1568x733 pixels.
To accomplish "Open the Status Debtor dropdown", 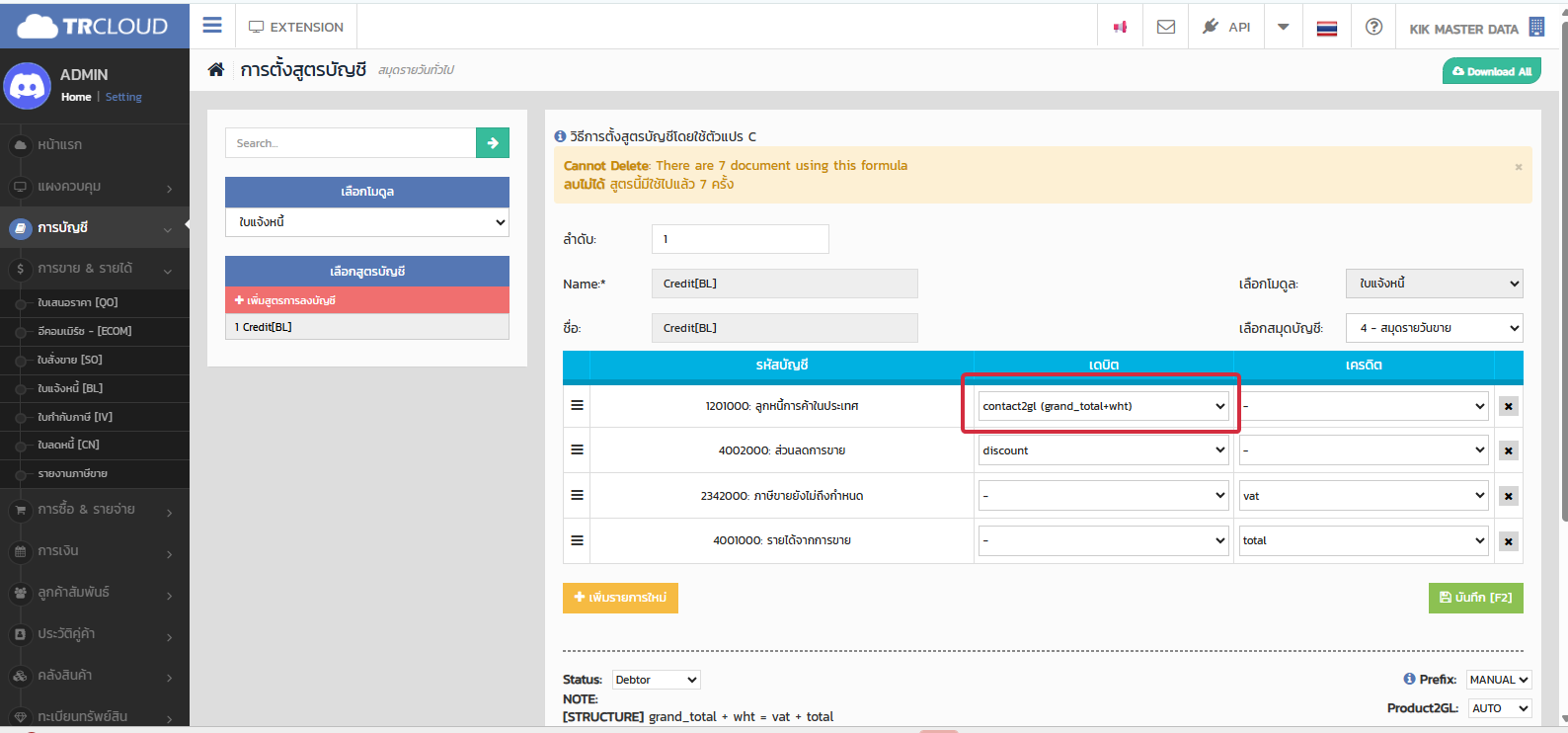I will click(x=656, y=680).
